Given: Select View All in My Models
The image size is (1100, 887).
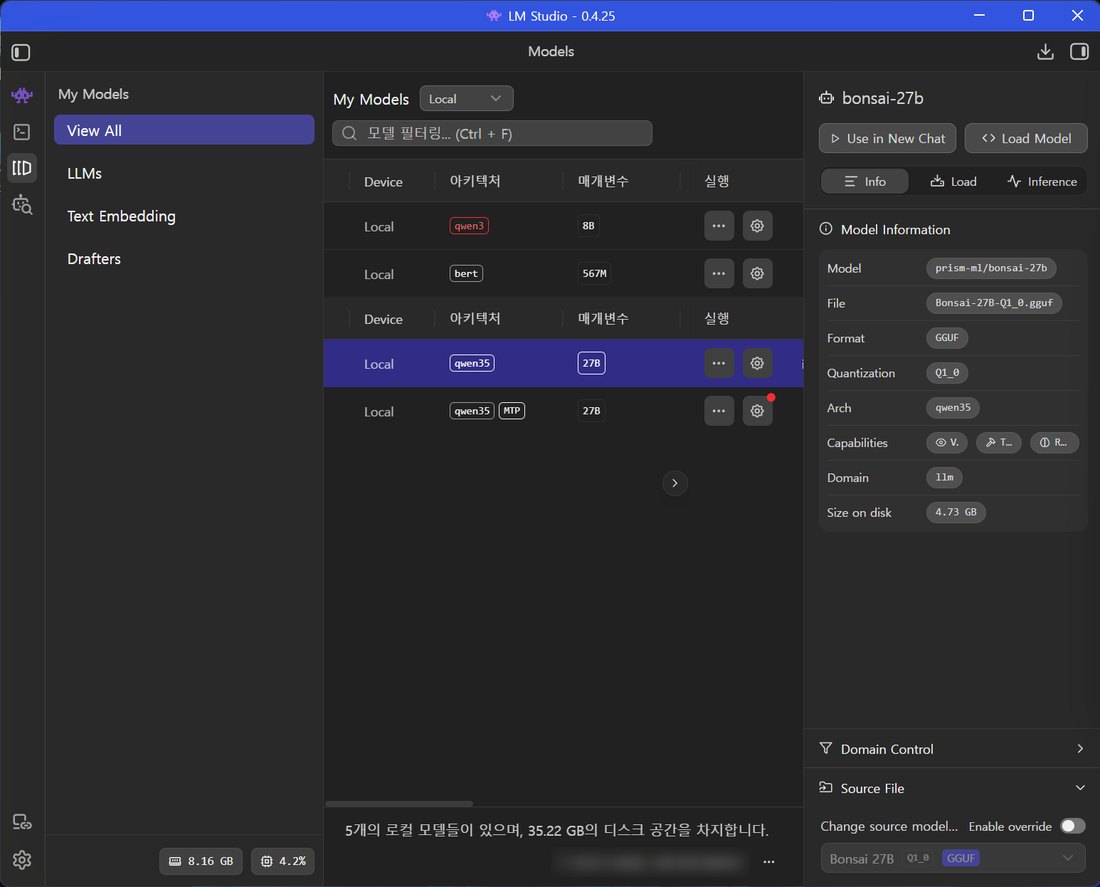Looking at the screenshot, I should point(184,131).
